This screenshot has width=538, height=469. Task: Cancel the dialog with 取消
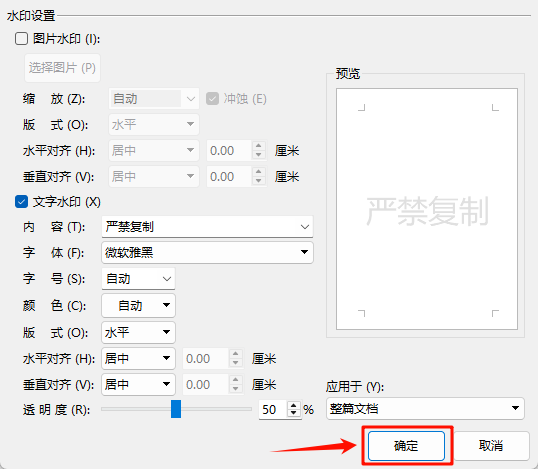(491, 446)
